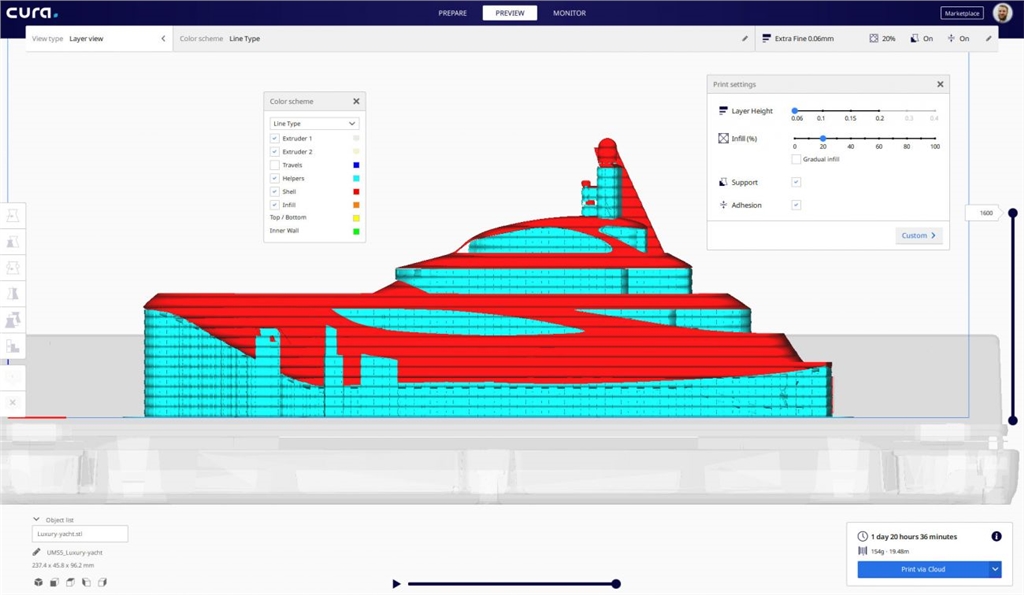Click the Infill percentage slider handle

point(823,139)
